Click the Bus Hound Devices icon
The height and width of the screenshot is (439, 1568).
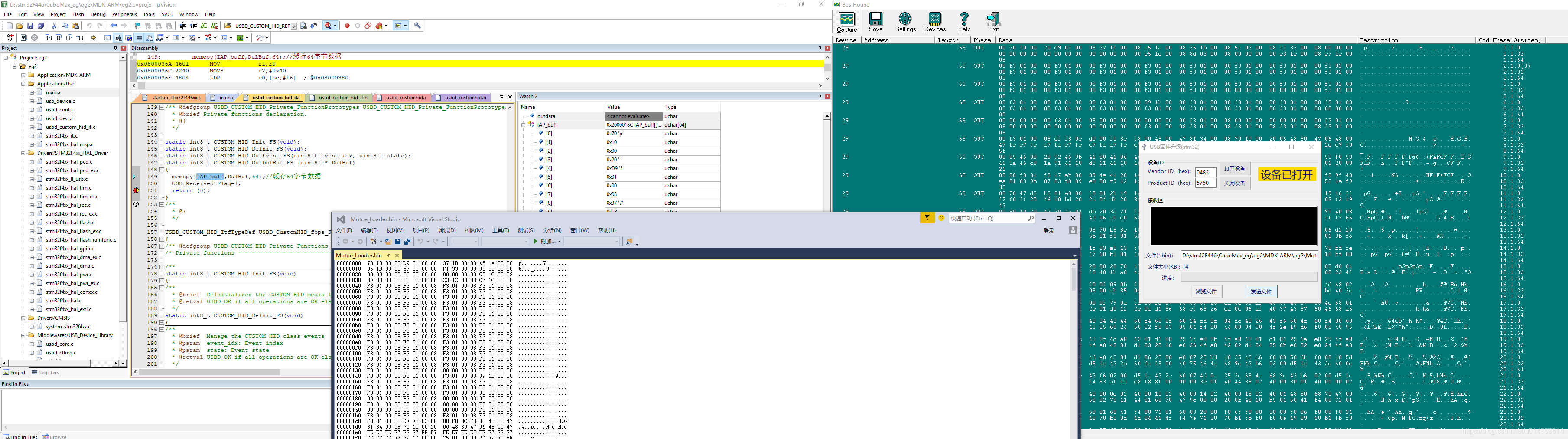pos(935,22)
